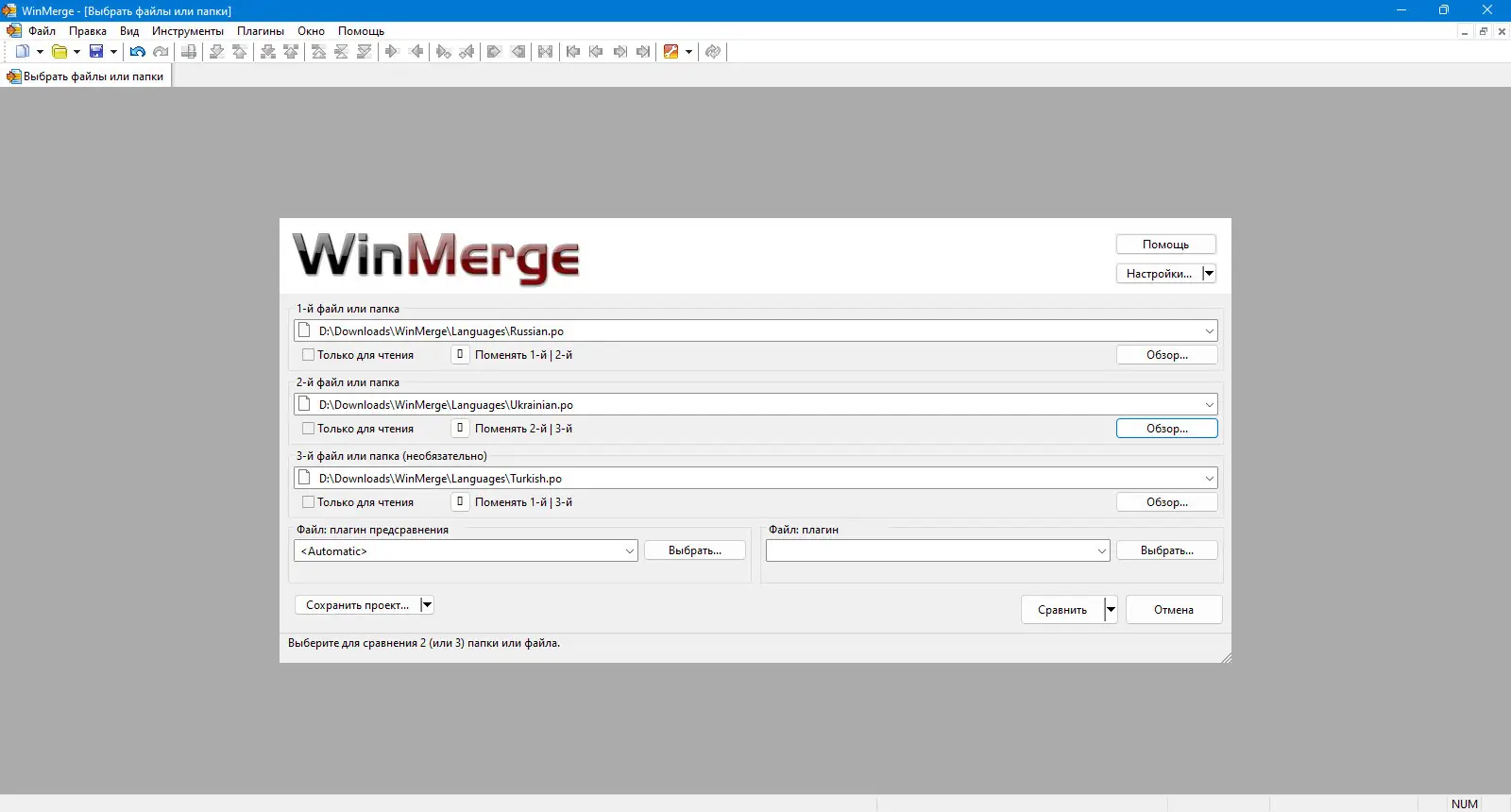This screenshot has height=812, width=1511.
Task: Expand the Russian.po path dropdown
Action: point(1209,331)
